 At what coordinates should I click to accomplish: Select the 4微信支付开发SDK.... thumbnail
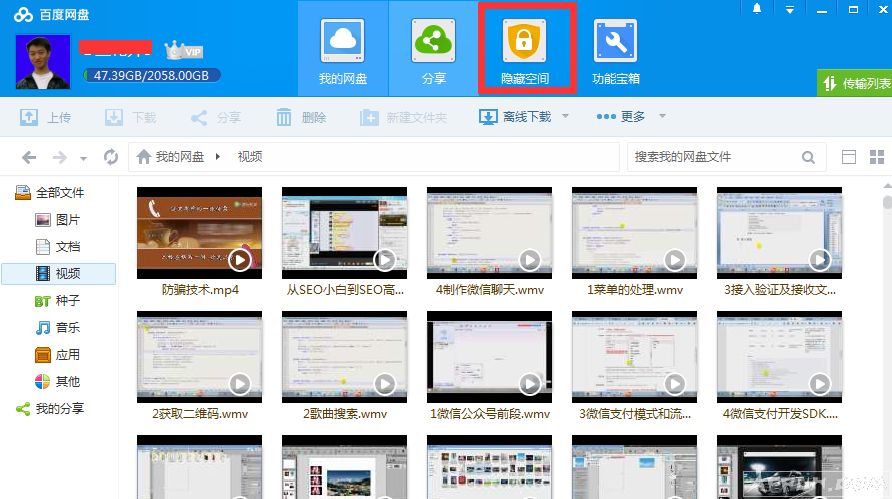(x=780, y=357)
